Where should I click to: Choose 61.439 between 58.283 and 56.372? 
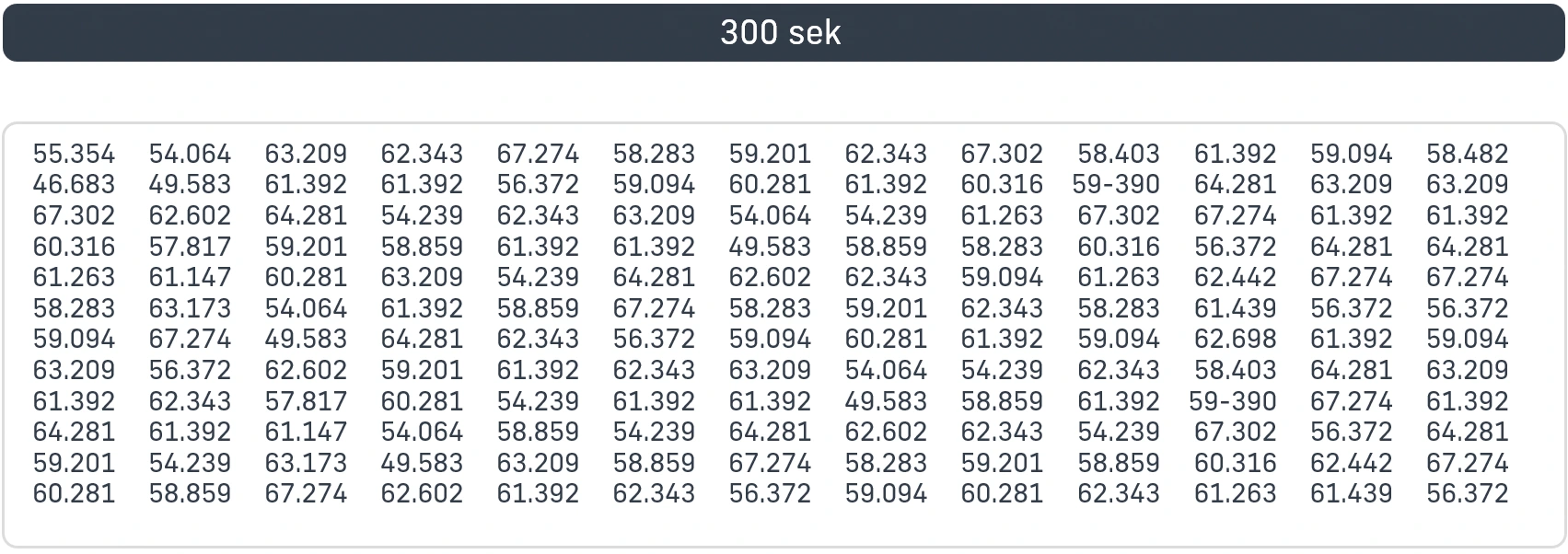(x=1236, y=308)
